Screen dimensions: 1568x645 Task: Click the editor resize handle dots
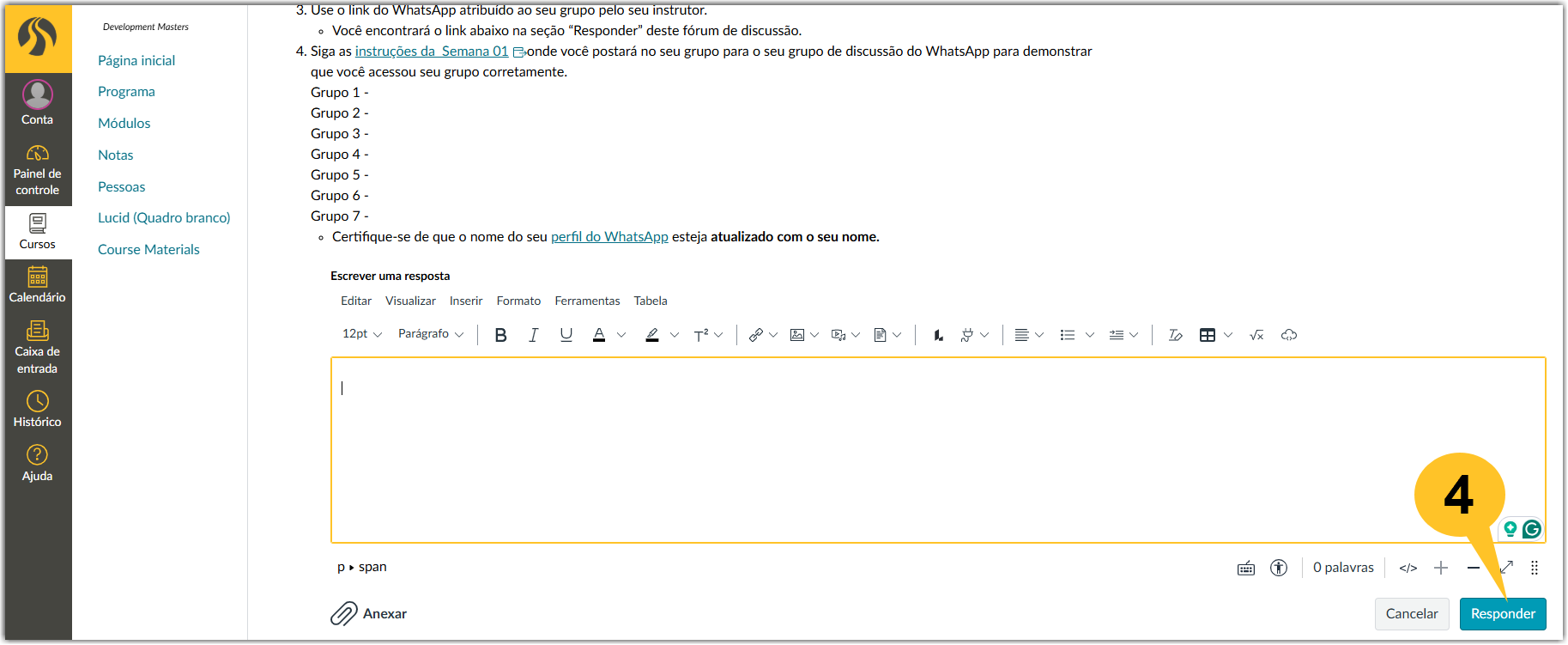(x=1535, y=568)
